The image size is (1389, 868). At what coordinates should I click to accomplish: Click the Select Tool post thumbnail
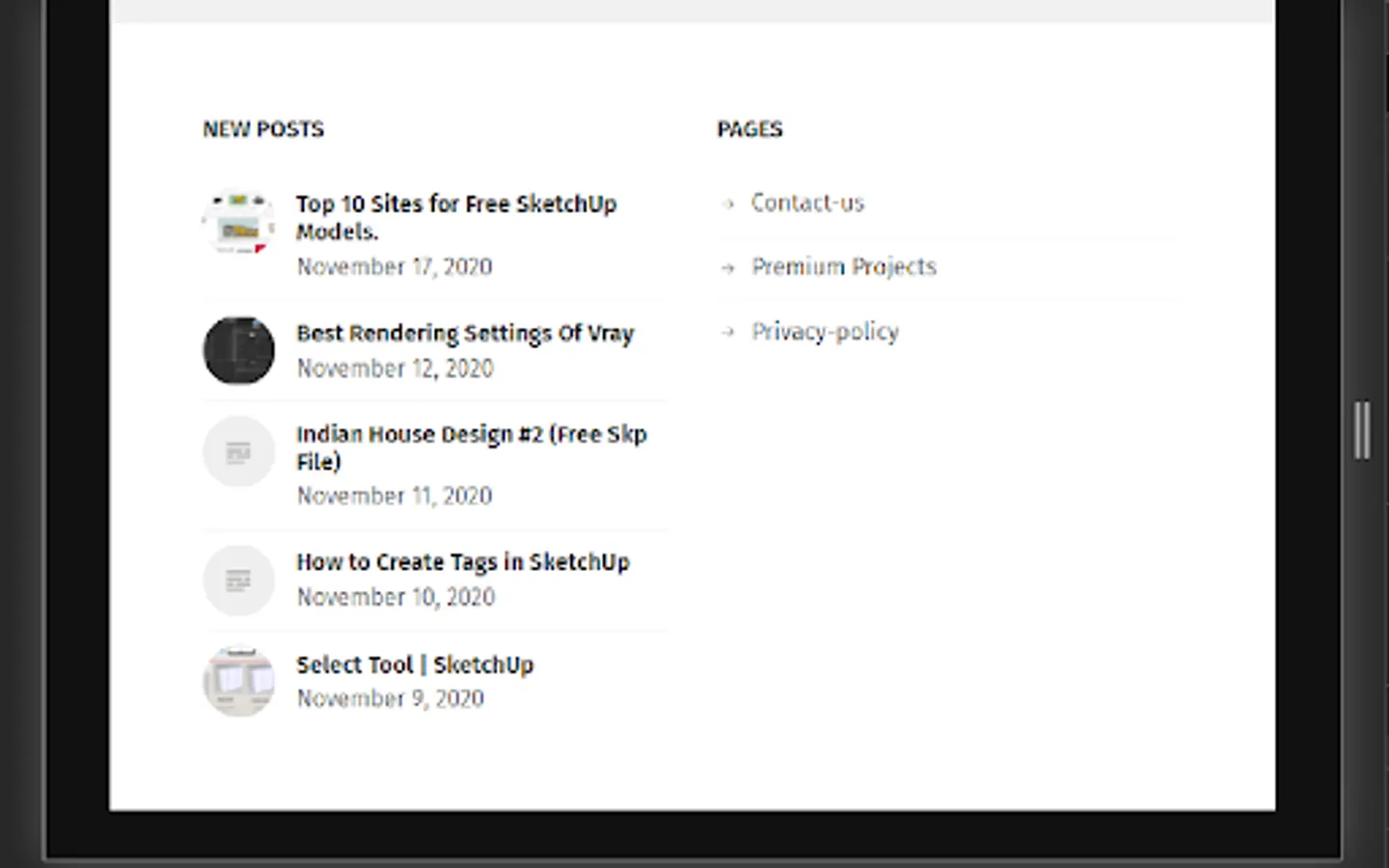pyautogui.click(x=238, y=682)
